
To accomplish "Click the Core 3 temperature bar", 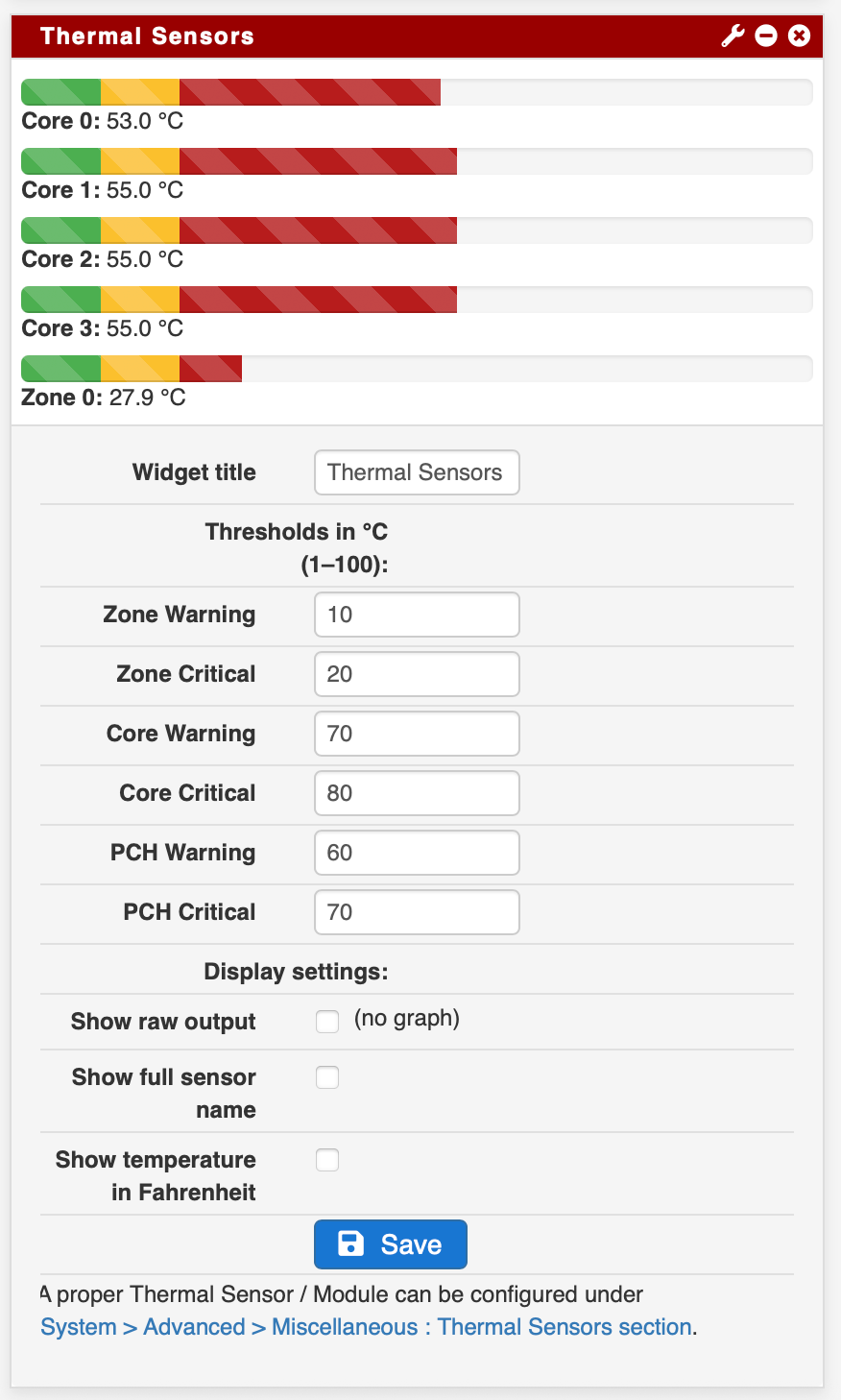I will tap(417, 300).
